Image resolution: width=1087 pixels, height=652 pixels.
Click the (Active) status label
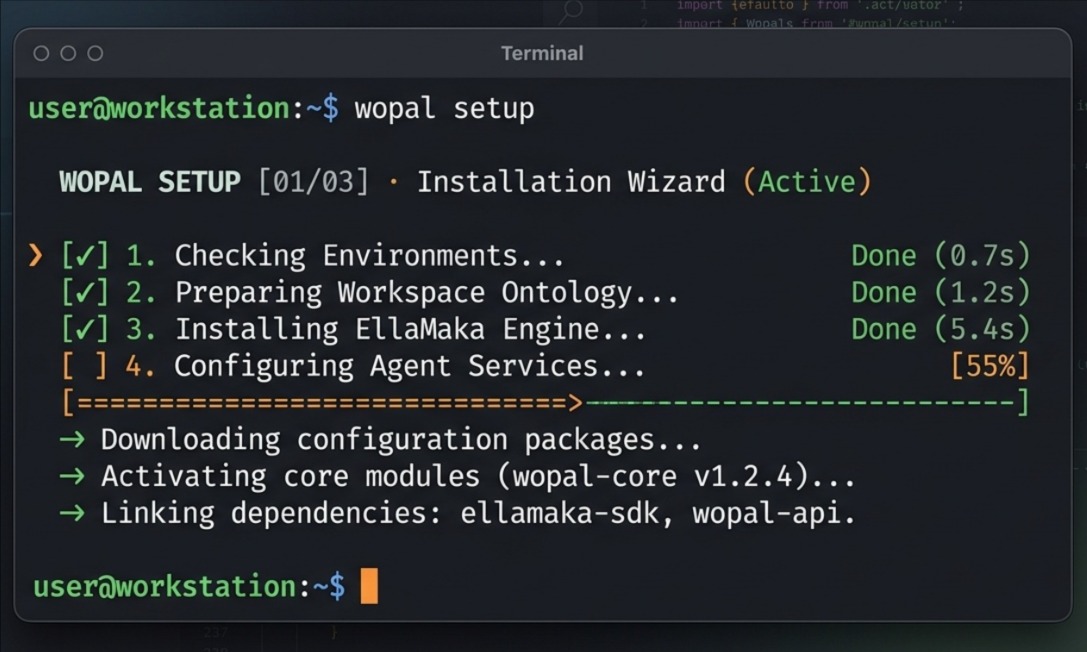(x=807, y=182)
